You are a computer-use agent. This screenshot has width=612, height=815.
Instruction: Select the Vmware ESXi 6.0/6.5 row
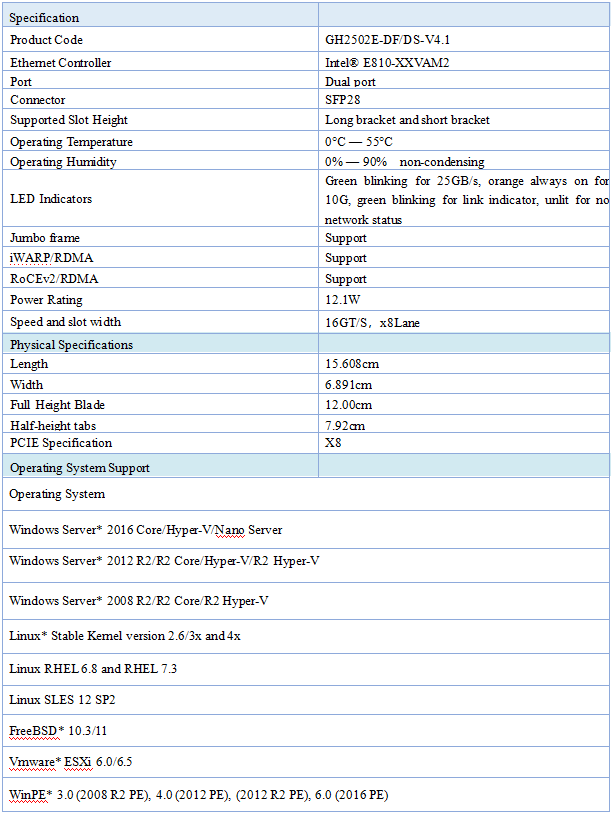tap(70, 762)
